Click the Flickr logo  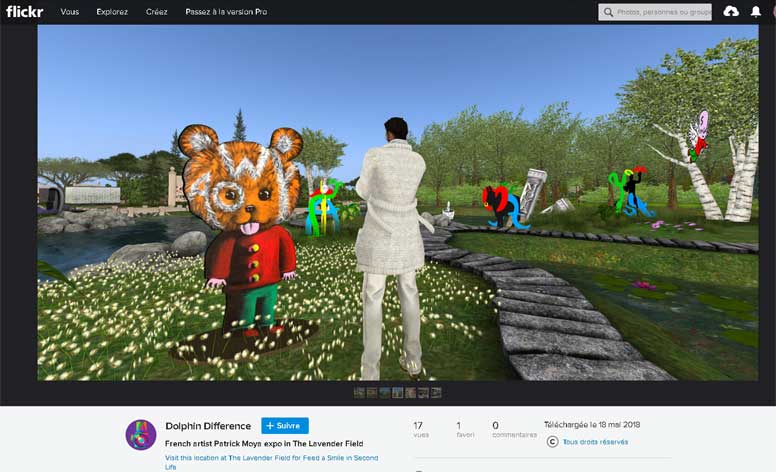(24, 12)
